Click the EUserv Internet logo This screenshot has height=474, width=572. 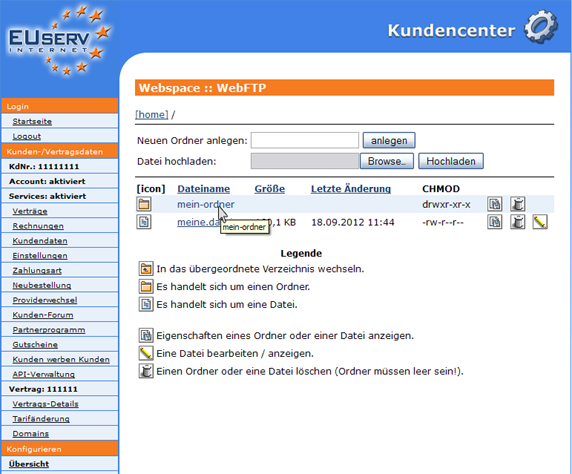pos(59,40)
